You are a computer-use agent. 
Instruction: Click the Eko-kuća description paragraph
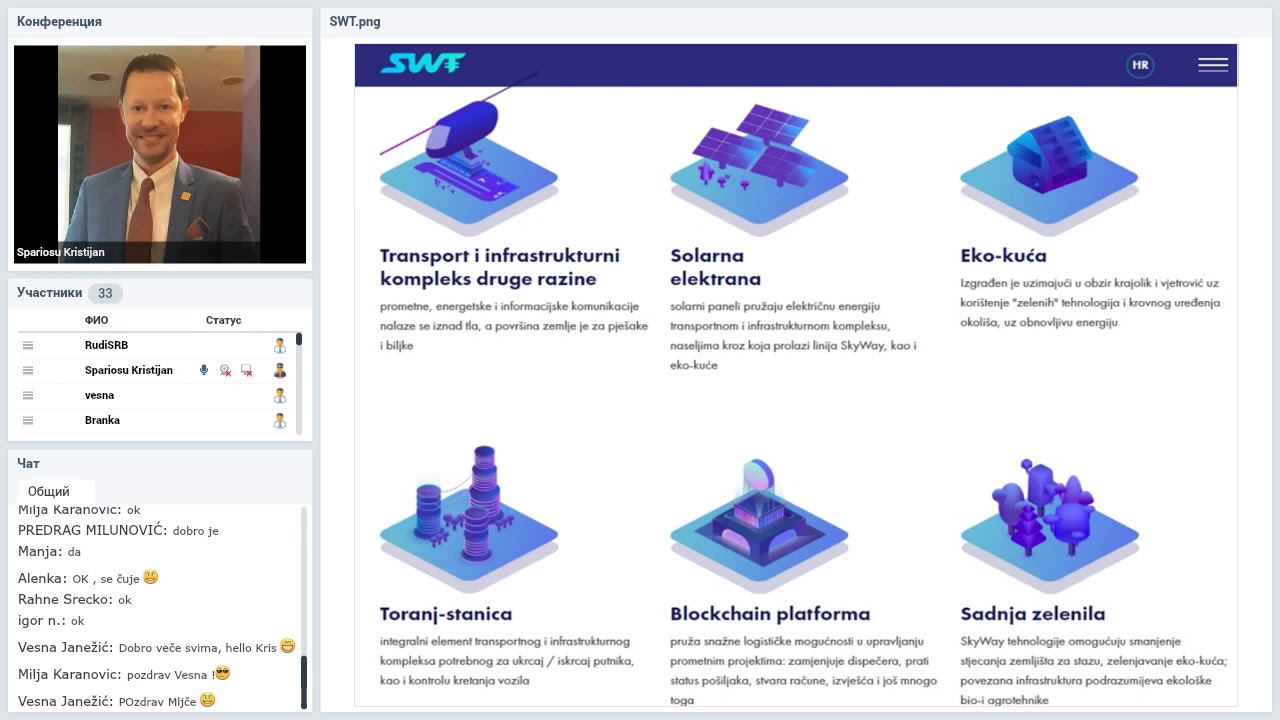(1090, 303)
